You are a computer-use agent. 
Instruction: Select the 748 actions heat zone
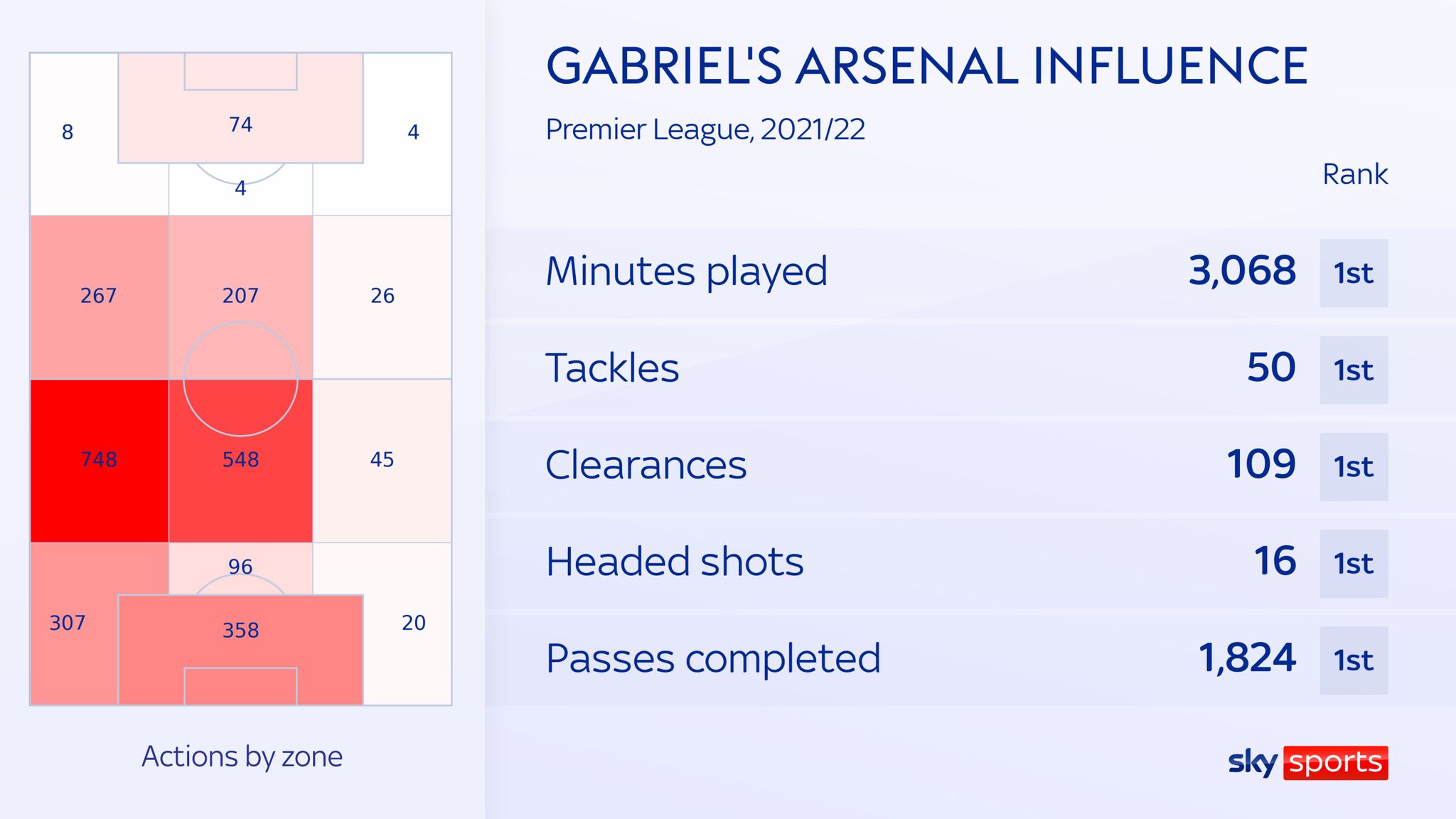pos(100,461)
